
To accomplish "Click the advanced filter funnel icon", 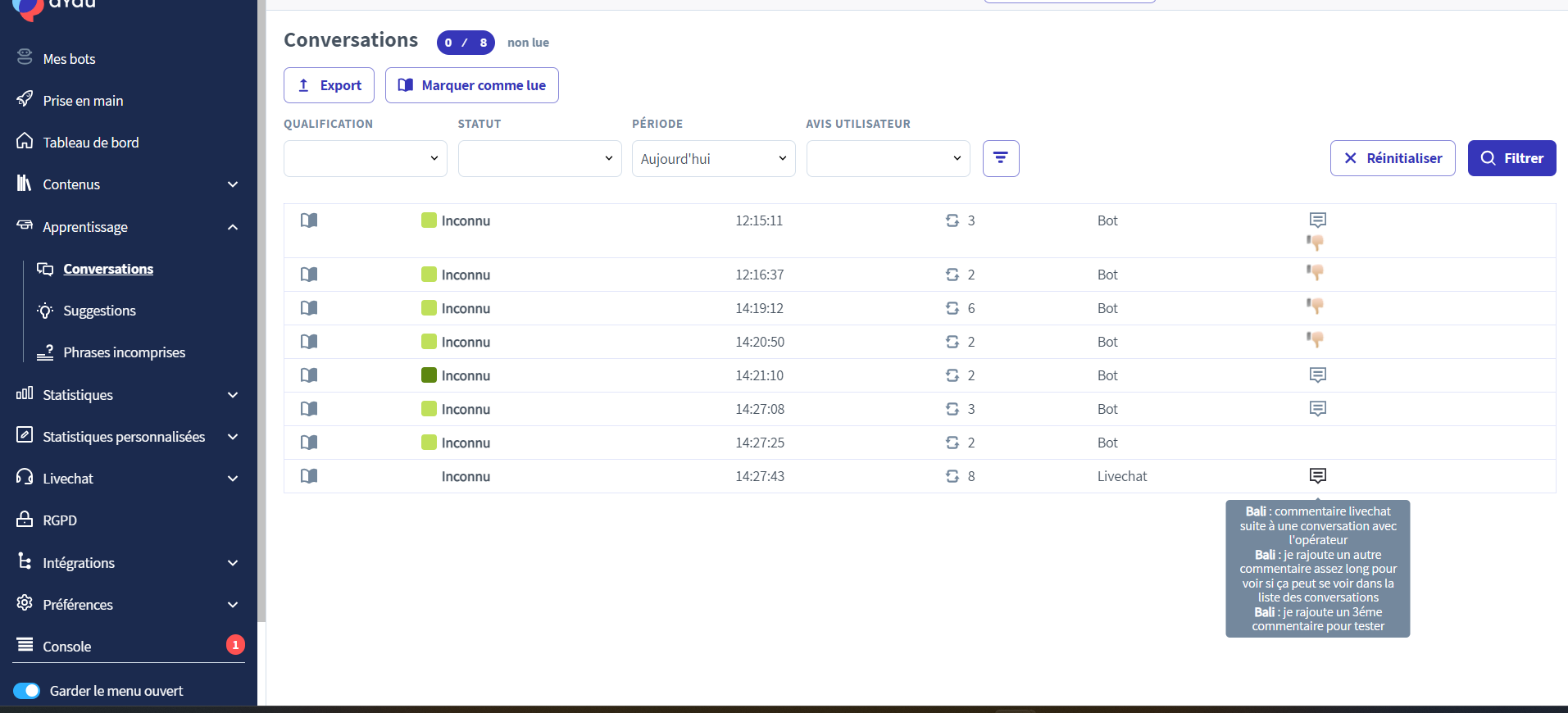I will 1000,158.
